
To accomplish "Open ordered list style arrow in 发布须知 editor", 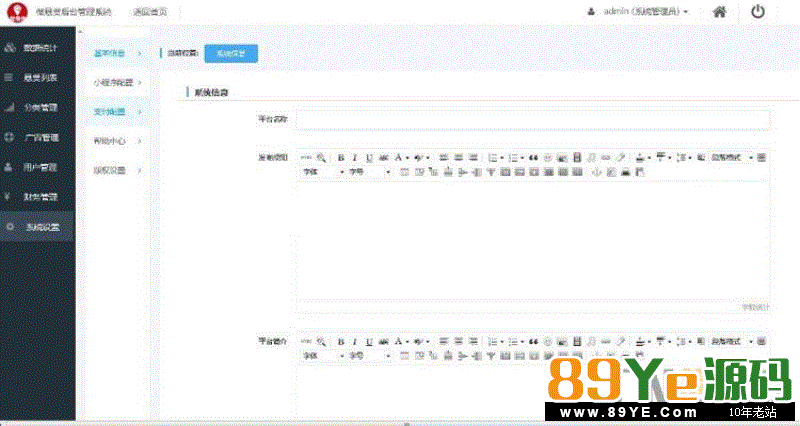I will [x=502, y=158].
